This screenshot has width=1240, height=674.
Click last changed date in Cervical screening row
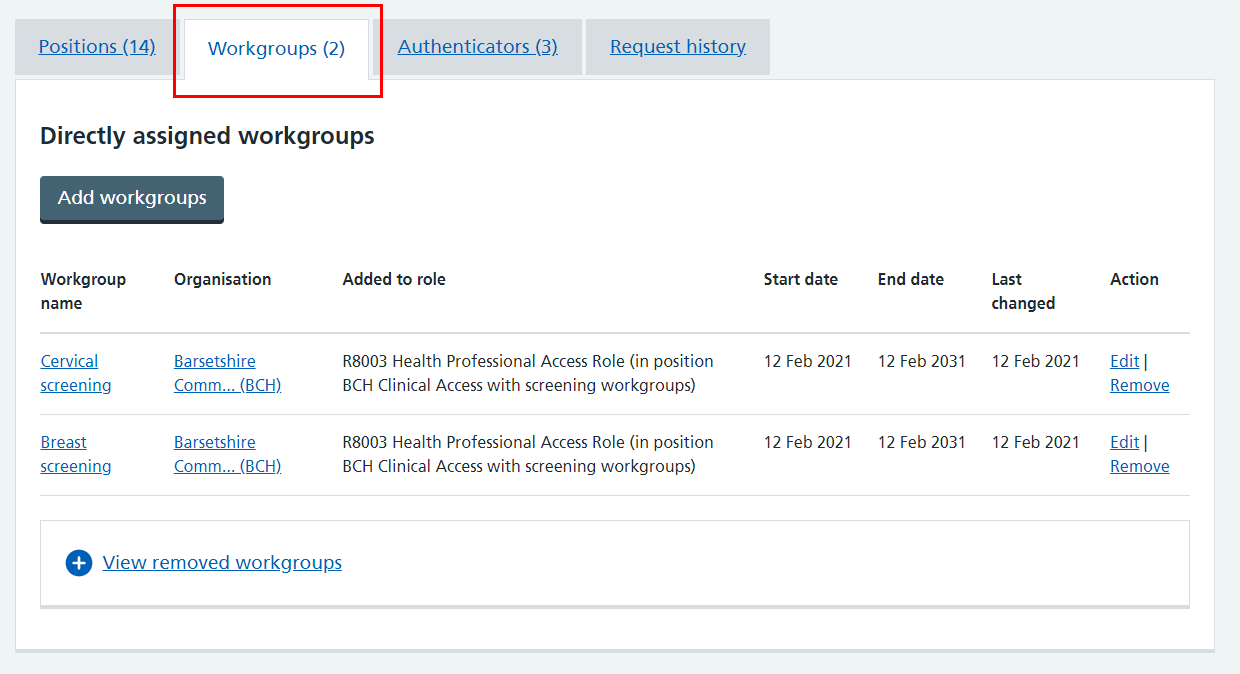pos(1035,361)
